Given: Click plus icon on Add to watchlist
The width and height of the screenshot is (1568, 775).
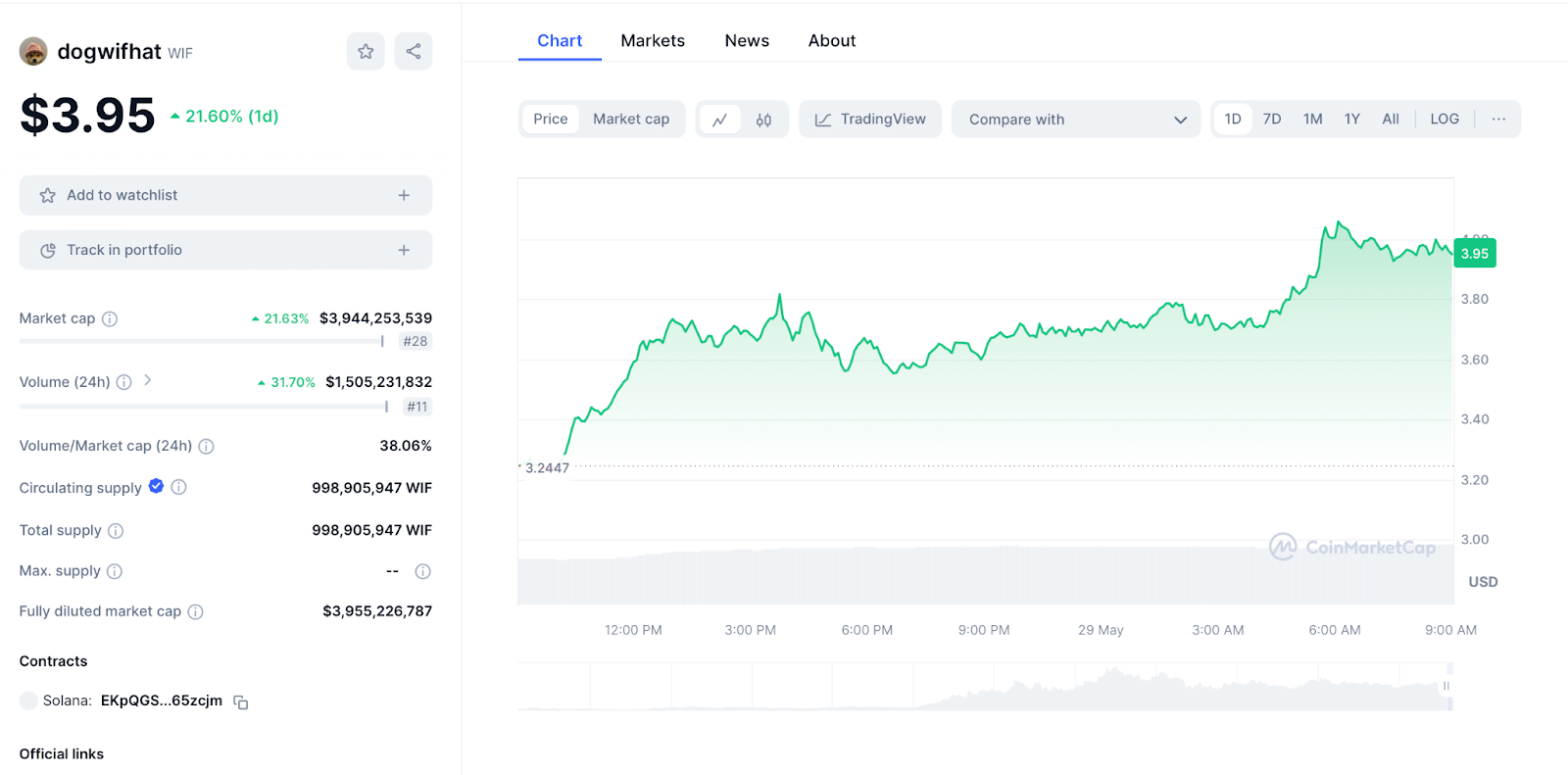Looking at the screenshot, I should 404,195.
